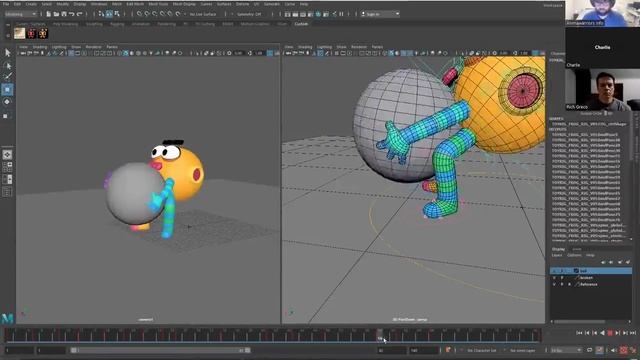
Task: Toggle visibility V of Reference layer
Action: tap(554, 284)
